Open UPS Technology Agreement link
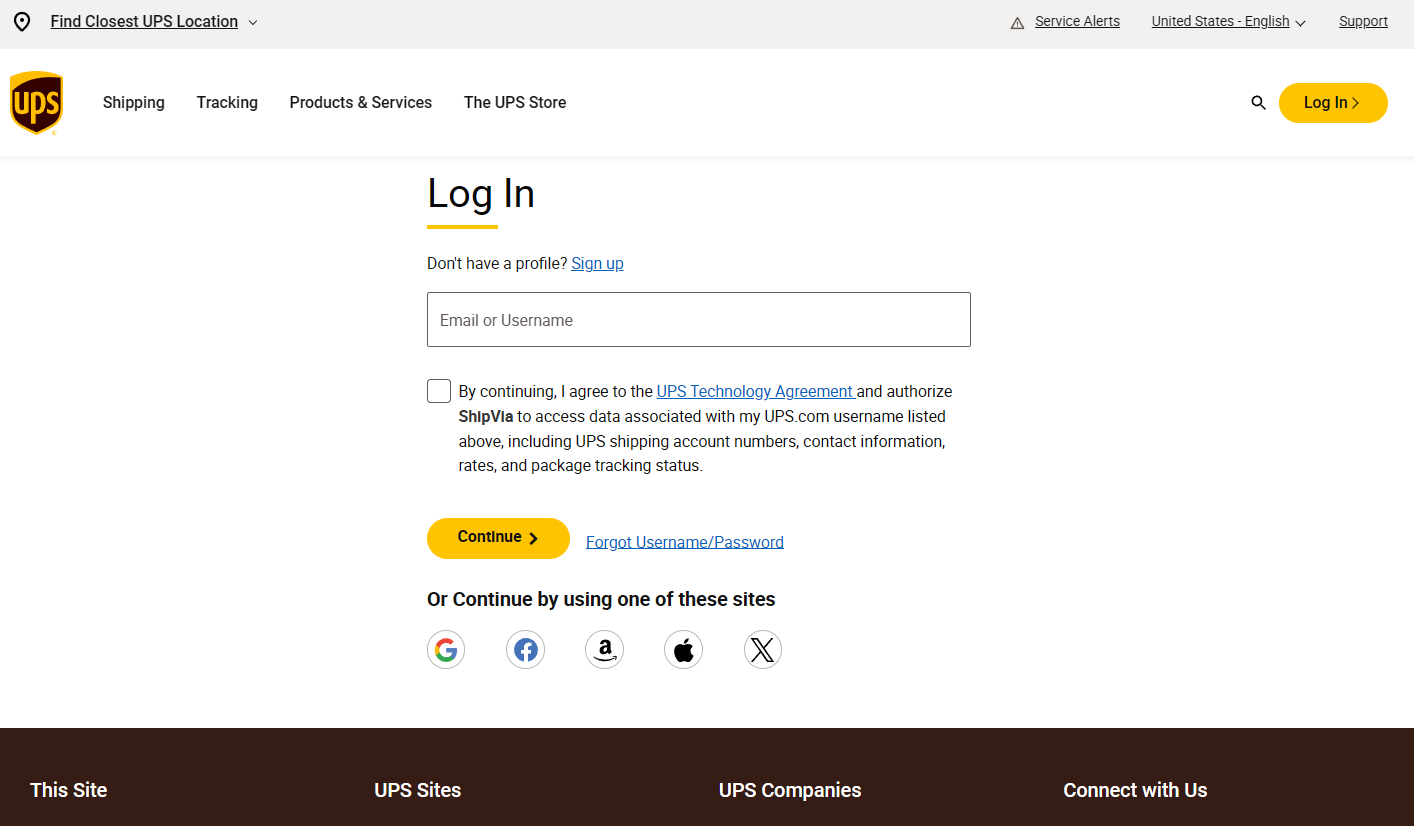 click(x=755, y=391)
